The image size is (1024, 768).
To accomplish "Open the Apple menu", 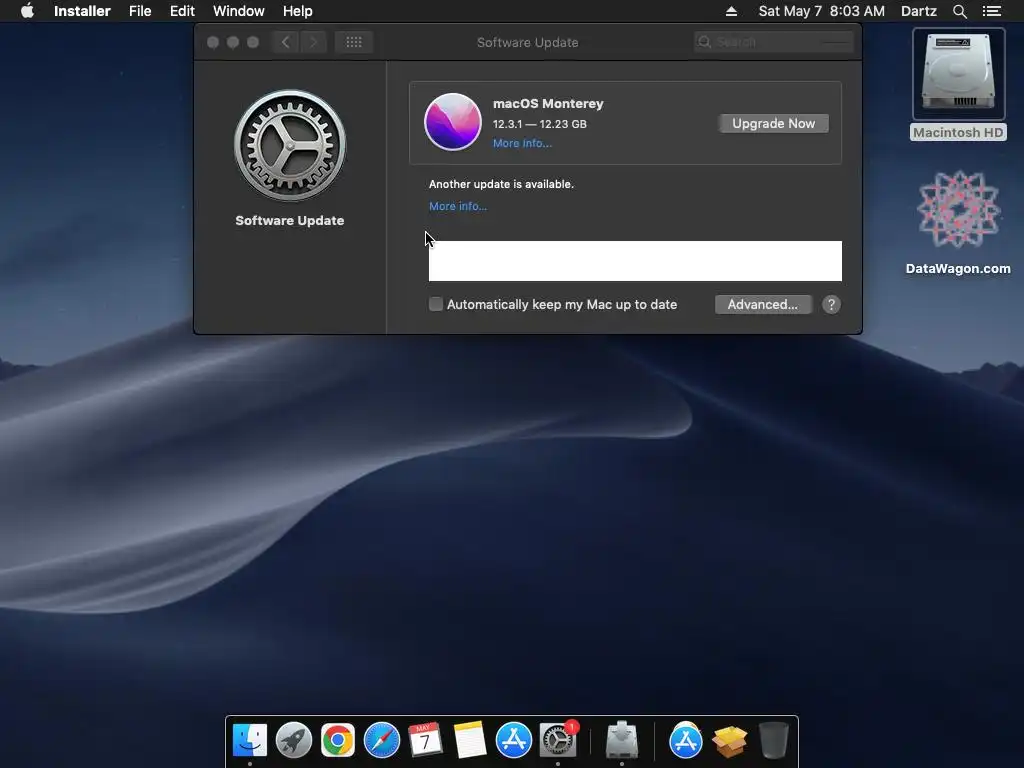I will [27, 11].
